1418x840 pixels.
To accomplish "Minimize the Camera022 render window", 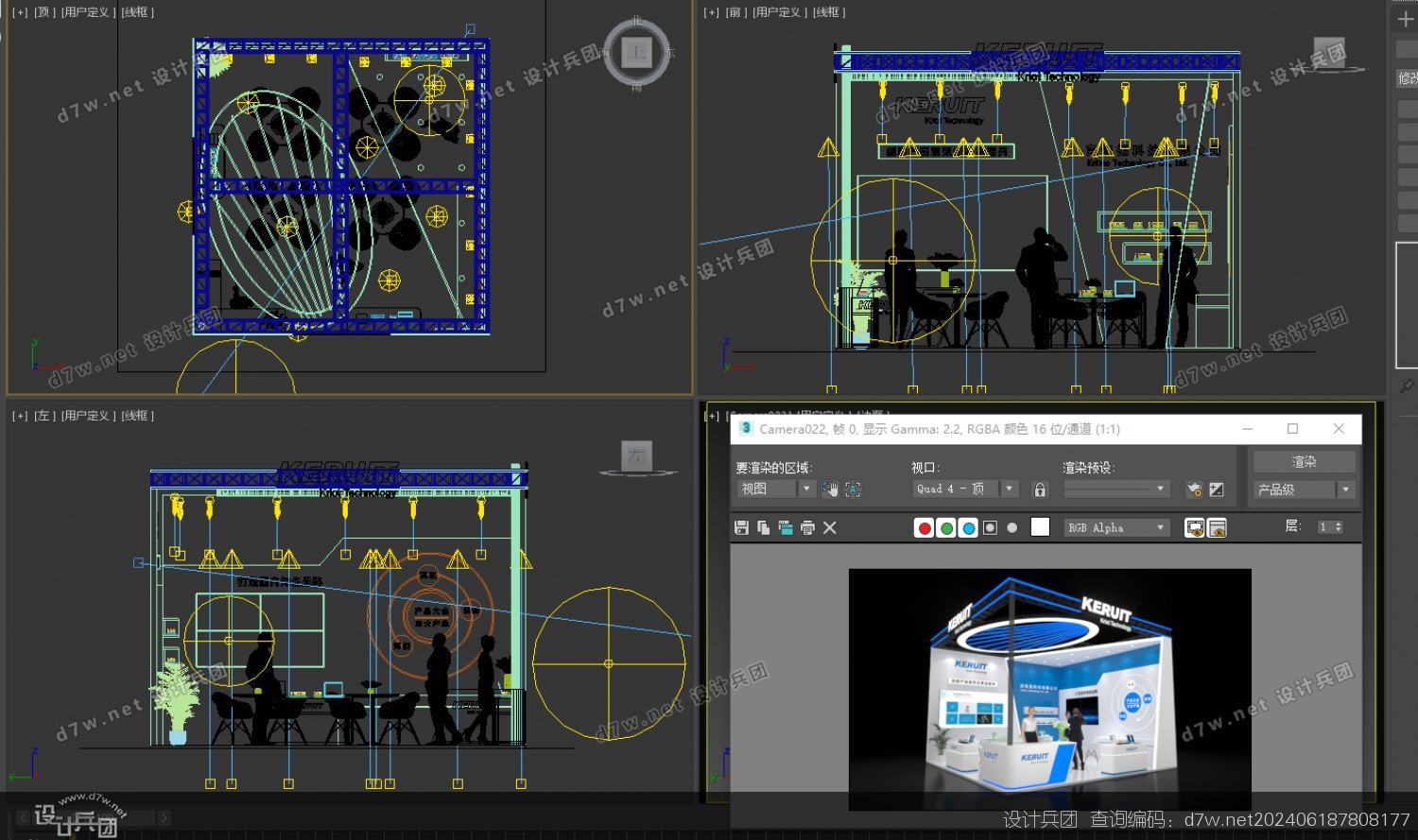I will point(1248,429).
